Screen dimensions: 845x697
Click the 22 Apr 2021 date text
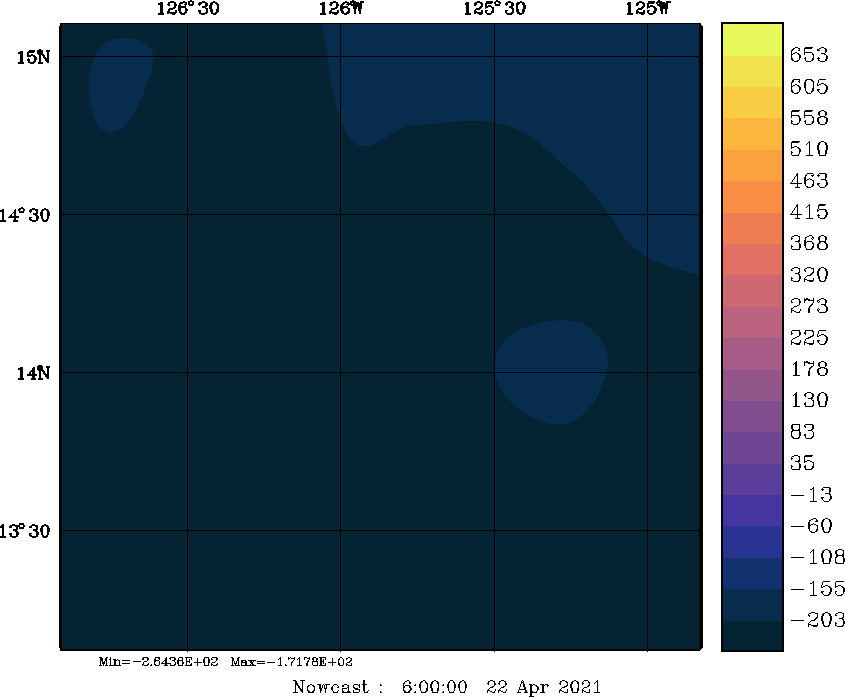543,687
